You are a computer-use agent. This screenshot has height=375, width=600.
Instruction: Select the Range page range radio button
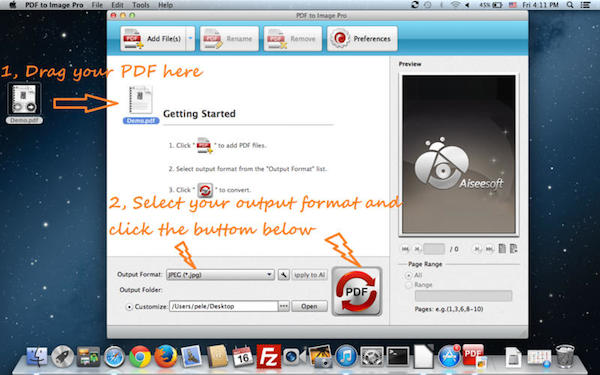coord(409,285)
